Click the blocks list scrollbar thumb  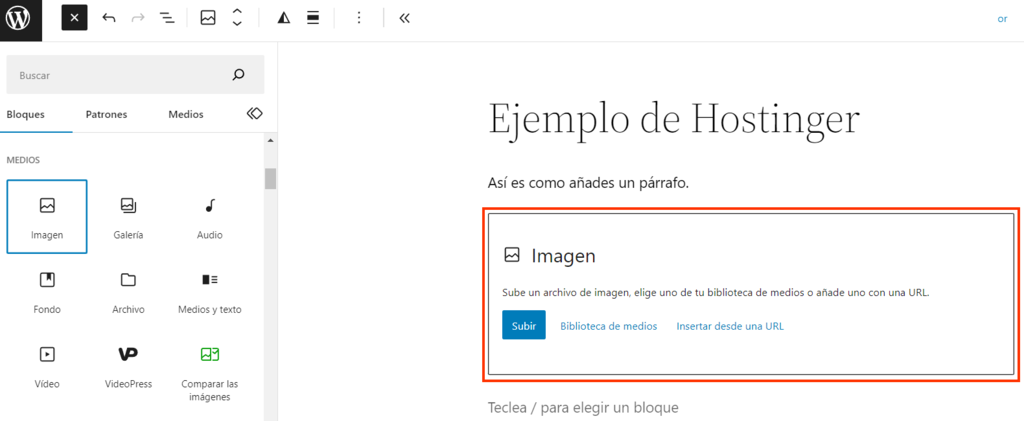click(270, 178)
